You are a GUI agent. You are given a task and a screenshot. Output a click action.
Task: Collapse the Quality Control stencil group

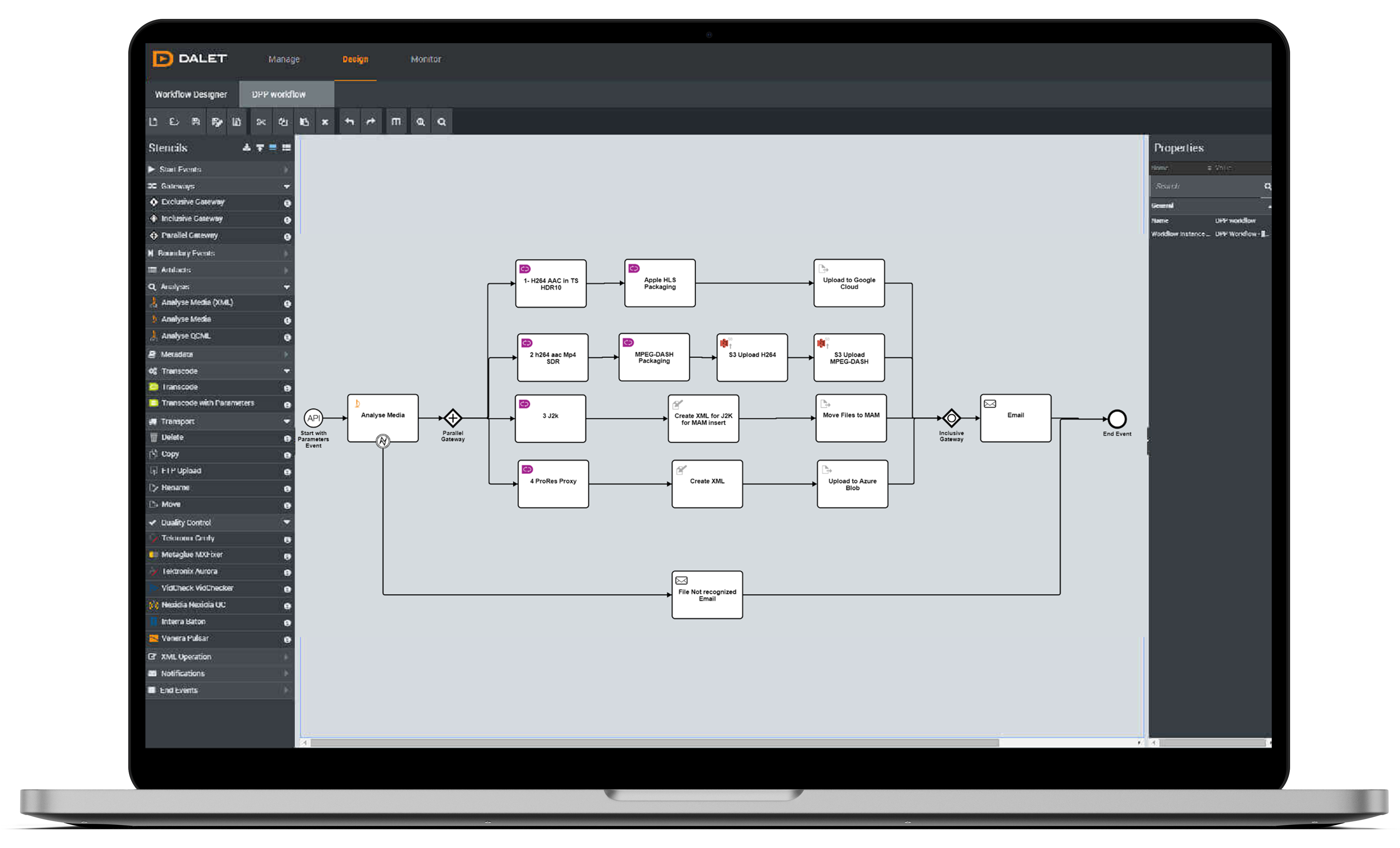tap(286, 522)
